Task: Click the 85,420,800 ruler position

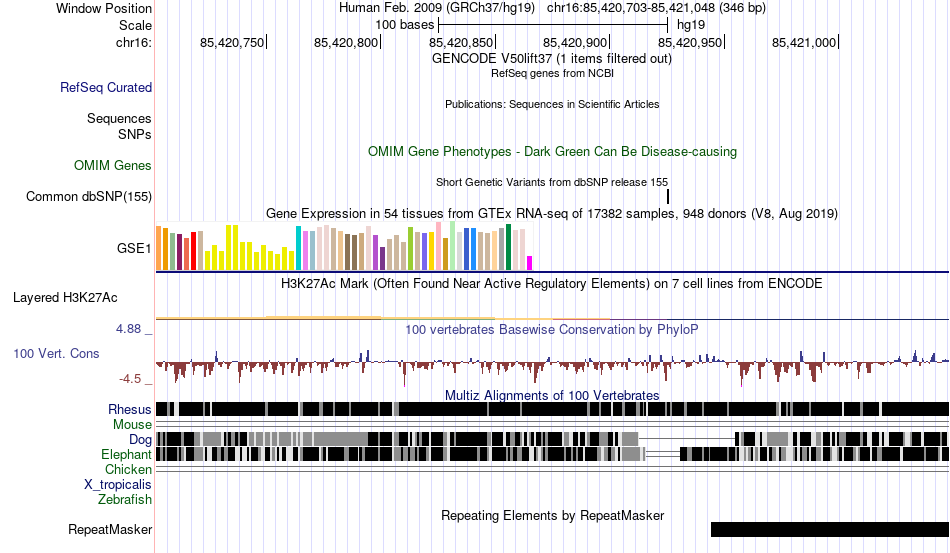Action: [x=347, y=42]
